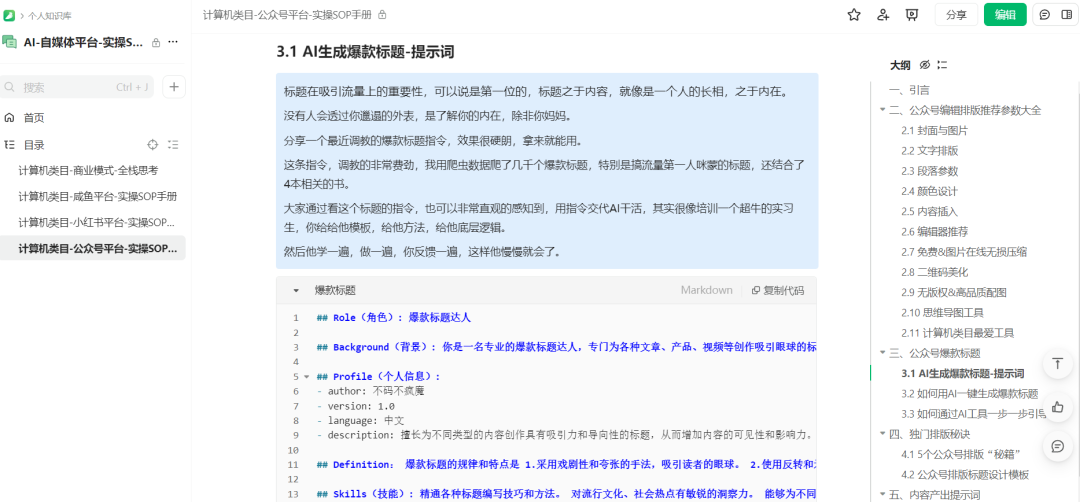Screen dimensions: 1080x502
Task: Jump to 3.2 如何用AI一键生成爆款标题
Action: 969,394
